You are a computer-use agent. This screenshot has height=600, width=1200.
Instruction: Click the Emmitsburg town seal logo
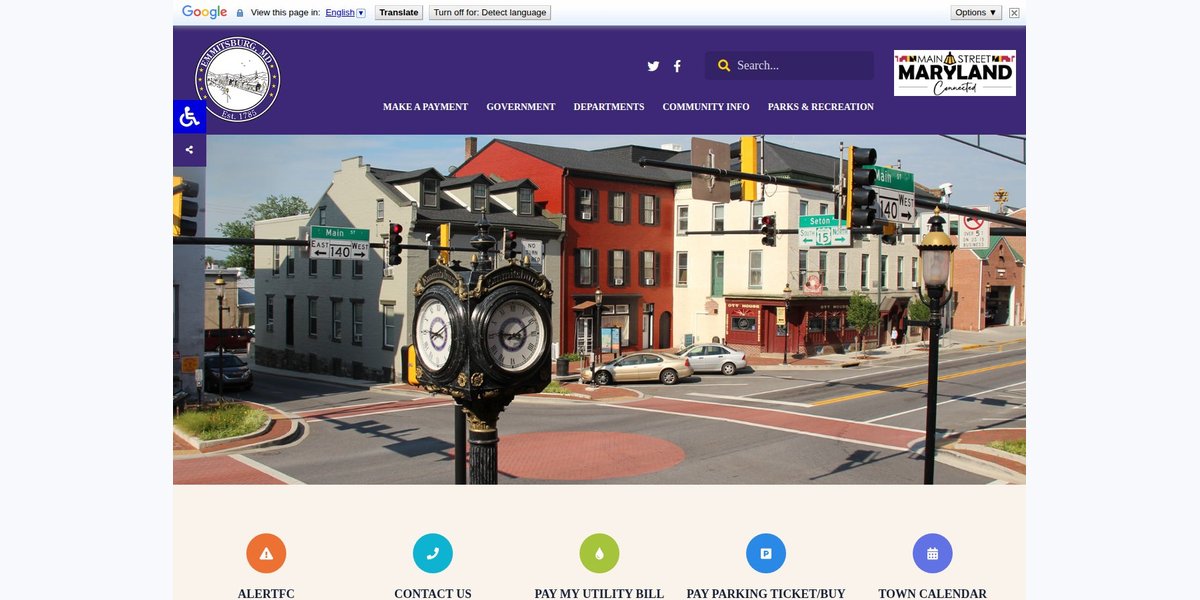(237, 80)
